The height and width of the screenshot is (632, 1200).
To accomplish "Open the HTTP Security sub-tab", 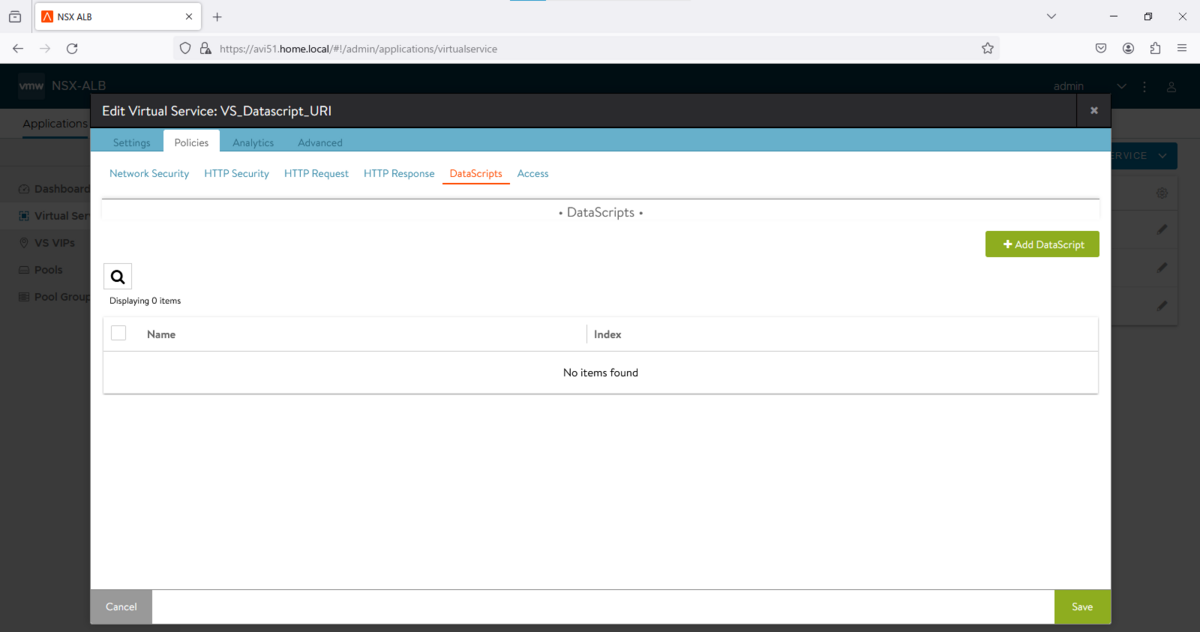I will pos(236,174).
